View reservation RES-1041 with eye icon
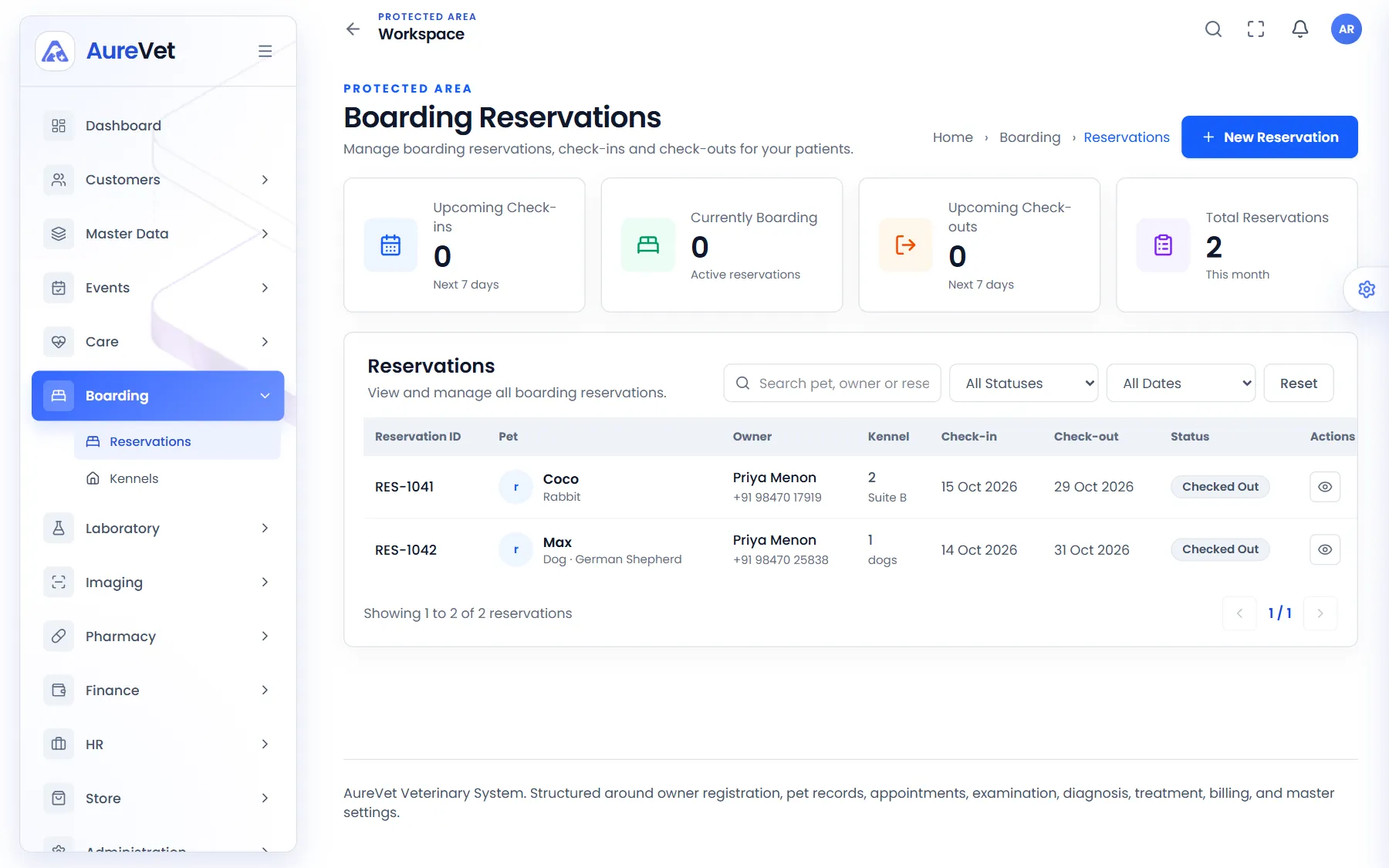This screenshot has height=868, width=1389. pos(1325,487)
